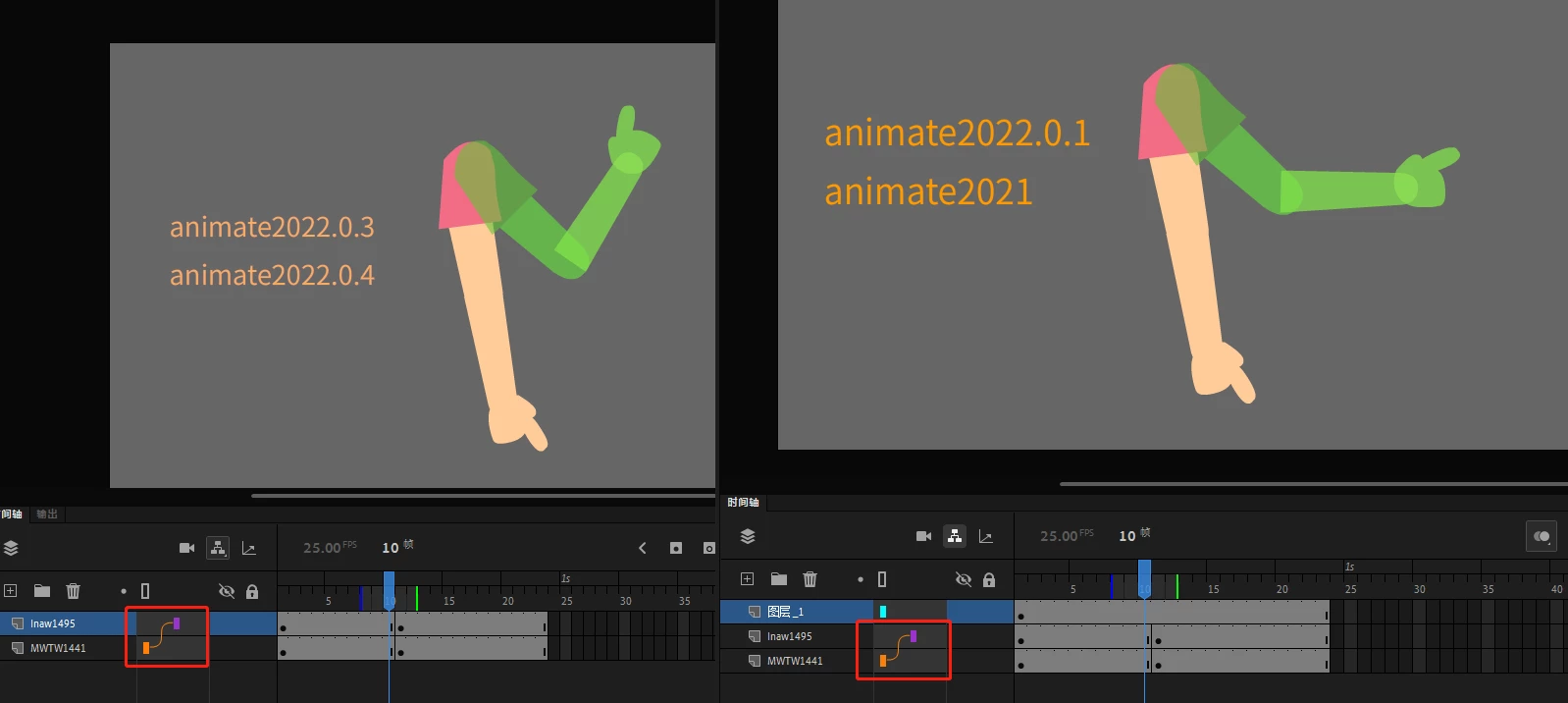
Task: Toggle lock all layers in right timeline
Action: click(x=989, y=579)
